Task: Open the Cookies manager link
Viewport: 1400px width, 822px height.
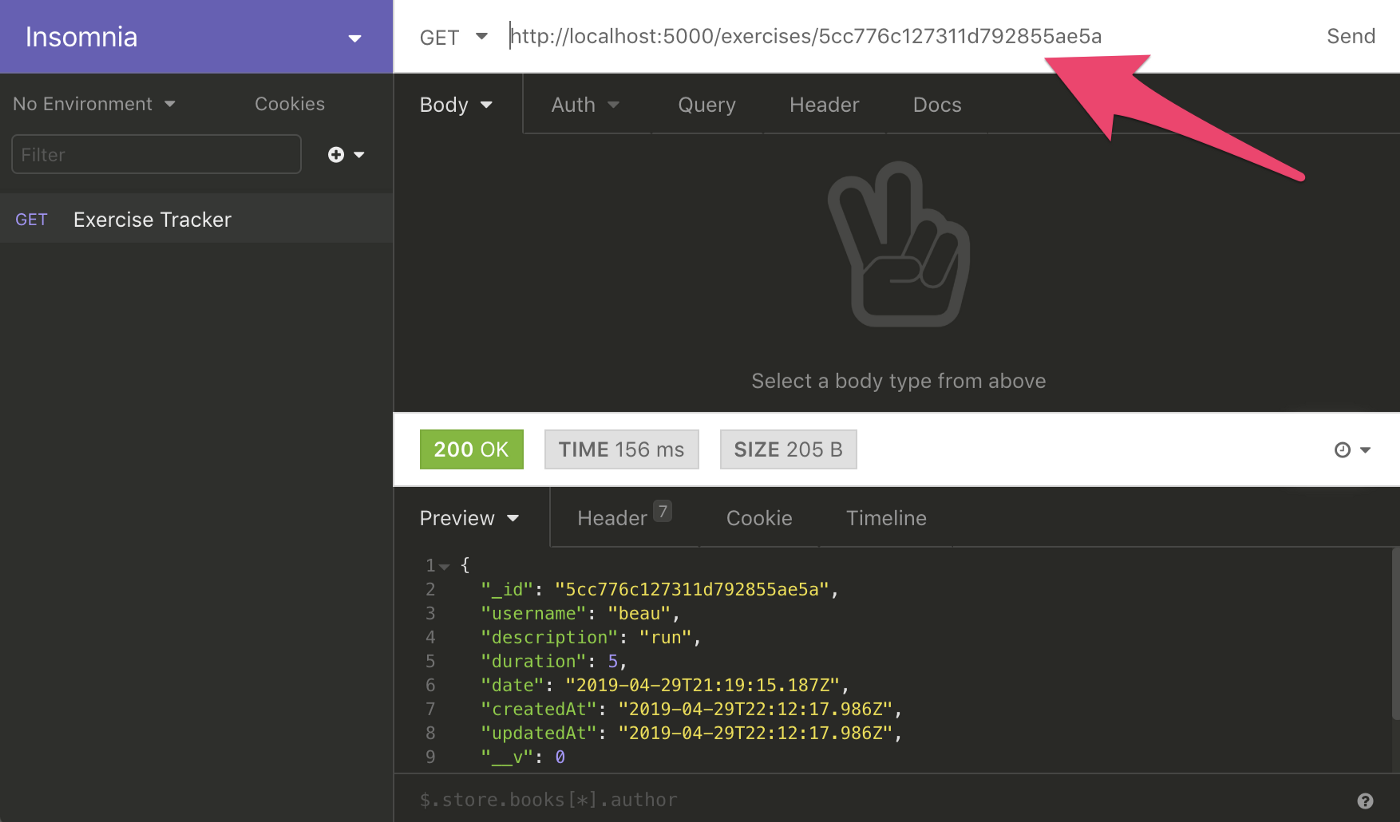Action: tap(290, 104)
